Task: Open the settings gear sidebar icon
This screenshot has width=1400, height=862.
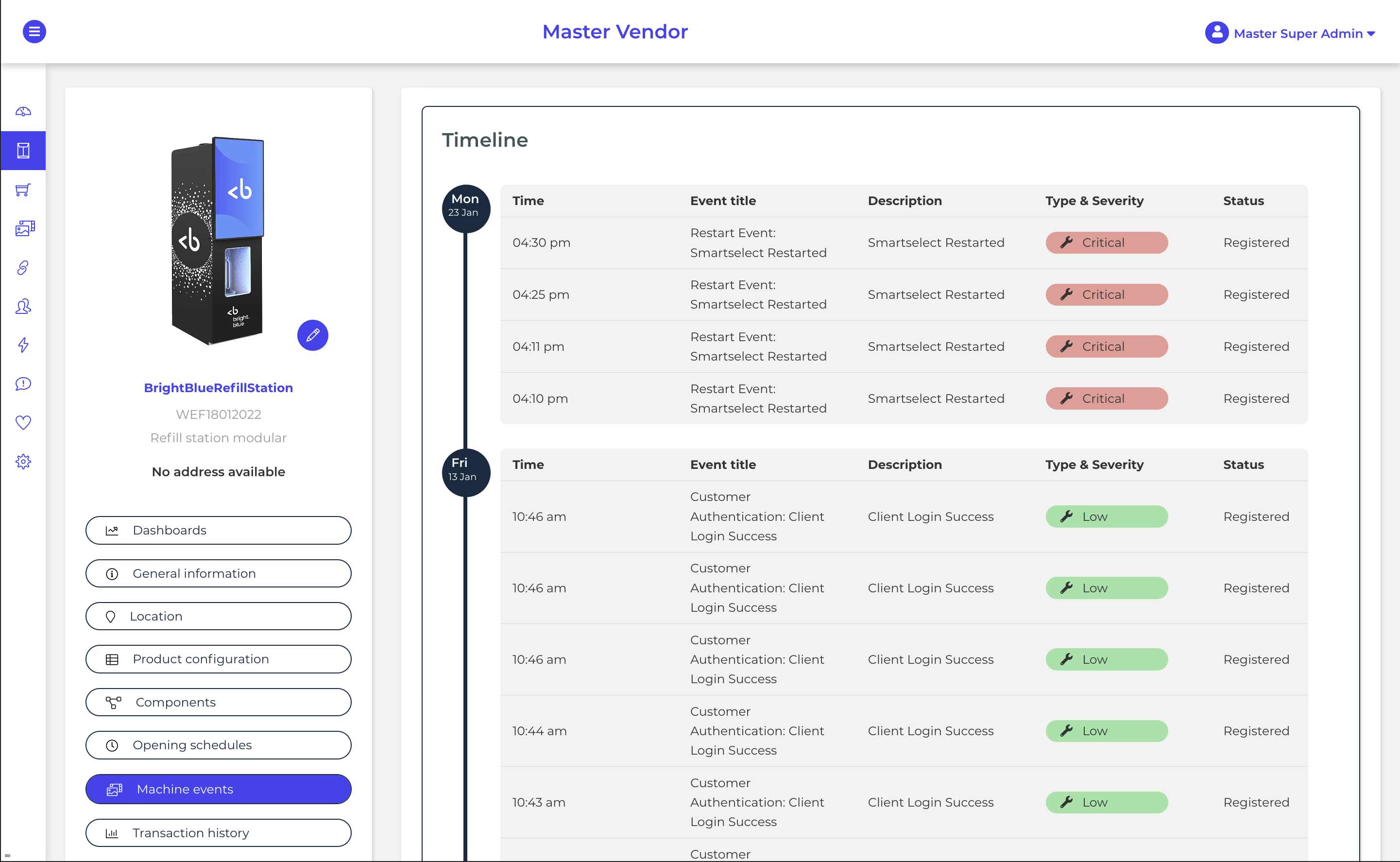Action: [x=23, y=461]
